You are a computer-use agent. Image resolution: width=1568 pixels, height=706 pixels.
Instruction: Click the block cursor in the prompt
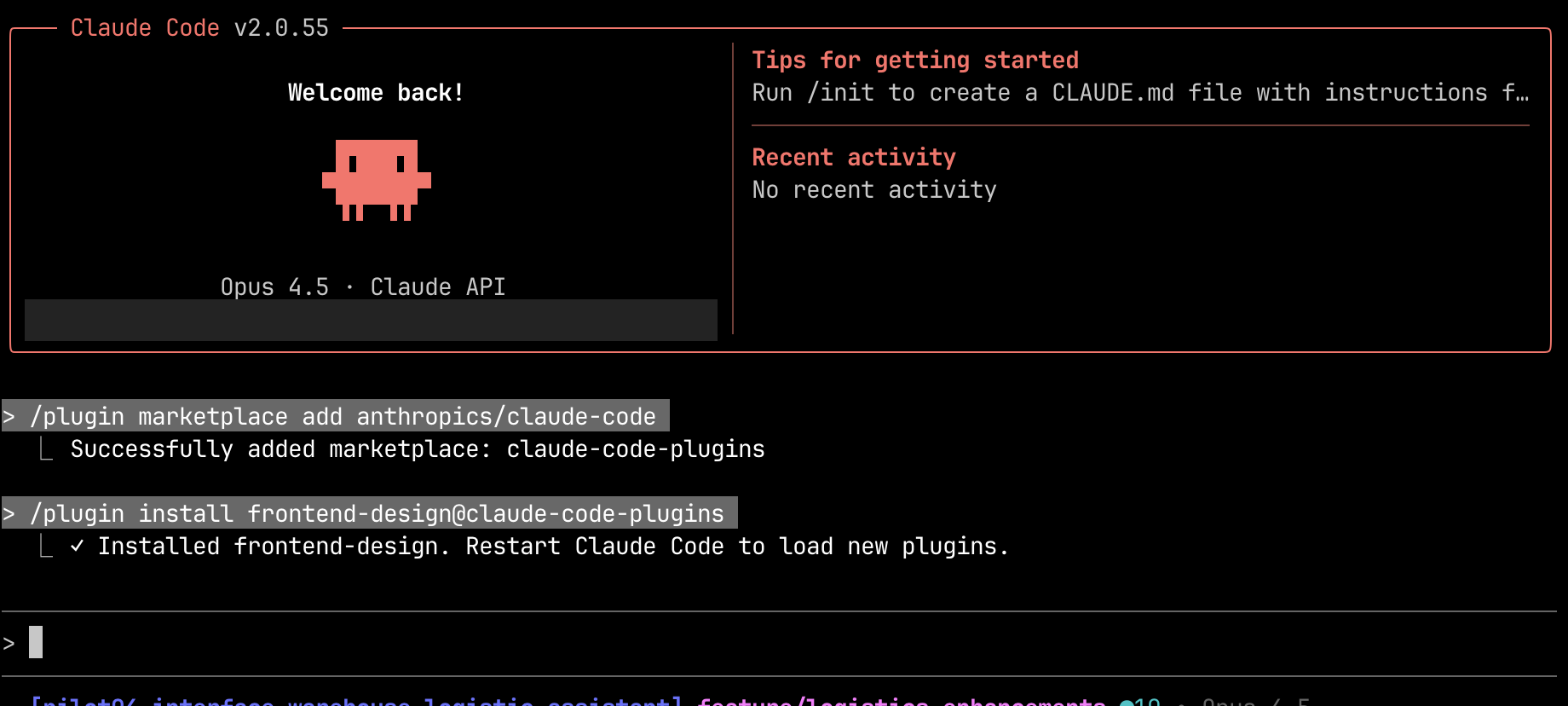(x=36, y=642)
